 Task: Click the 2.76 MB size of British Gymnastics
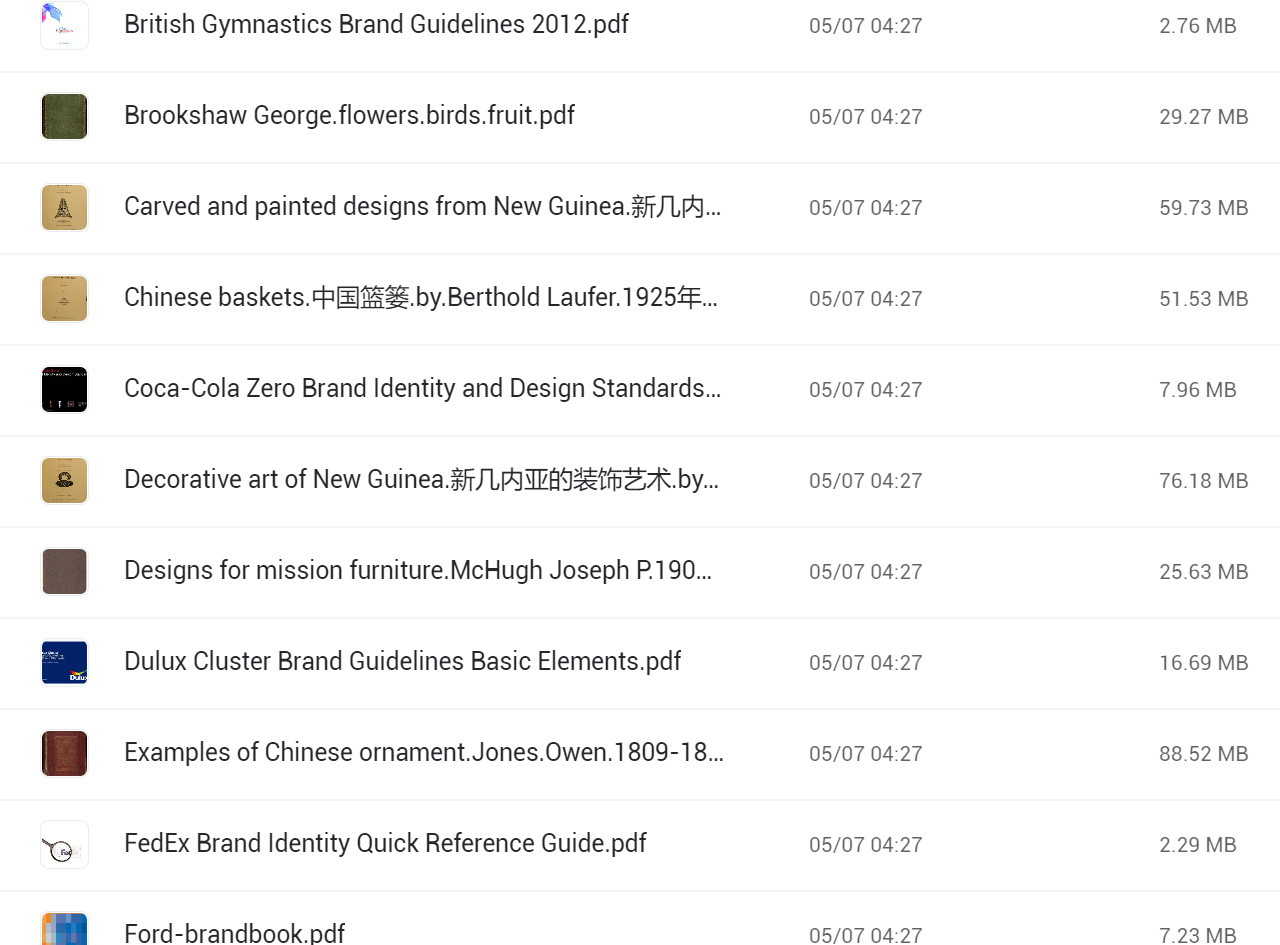1198,26
